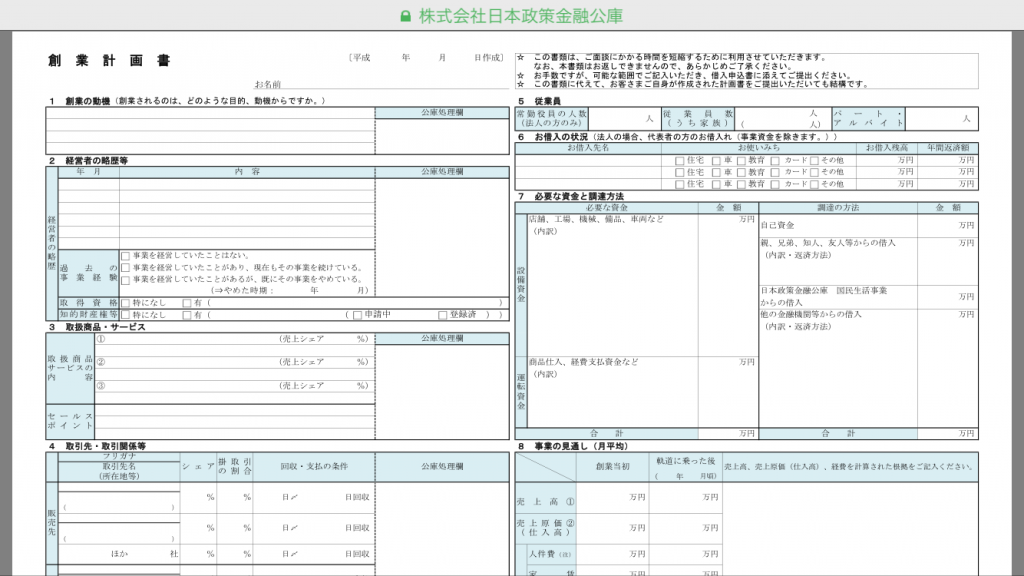This screenshot has width=1024, height=576.
Task: Click the パート・アルバイト count field
Action: [x=942, y=118]
